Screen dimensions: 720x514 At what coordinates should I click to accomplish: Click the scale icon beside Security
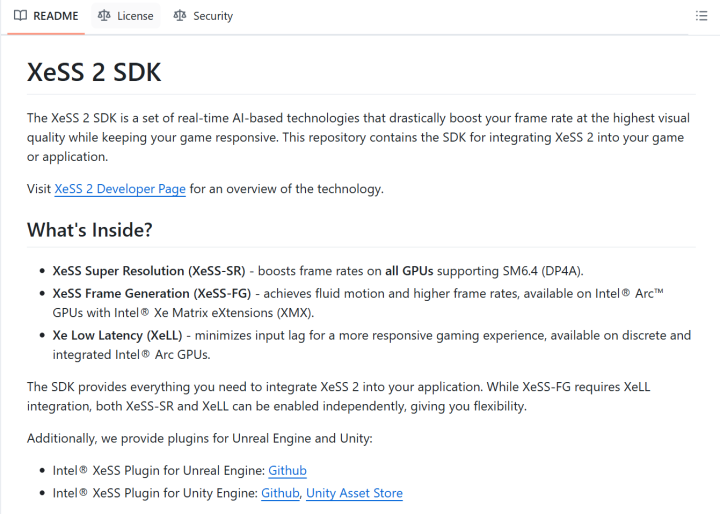[180, 16]
